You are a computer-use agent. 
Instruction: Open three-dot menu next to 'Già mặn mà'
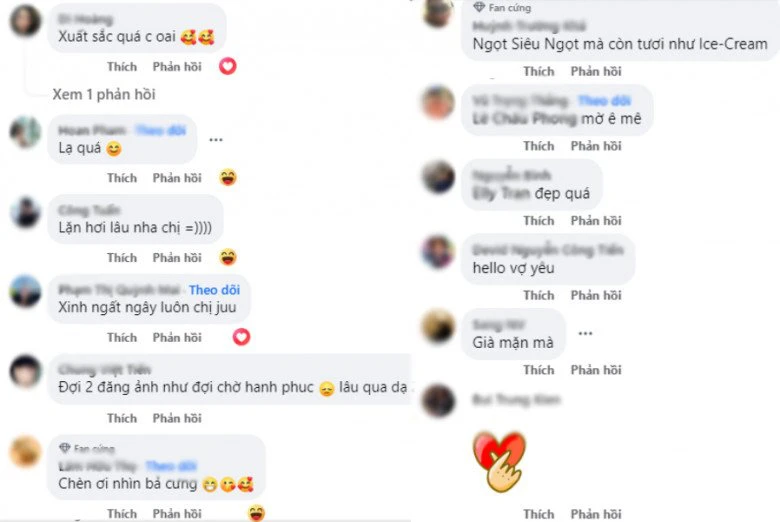tap(585, 333)
